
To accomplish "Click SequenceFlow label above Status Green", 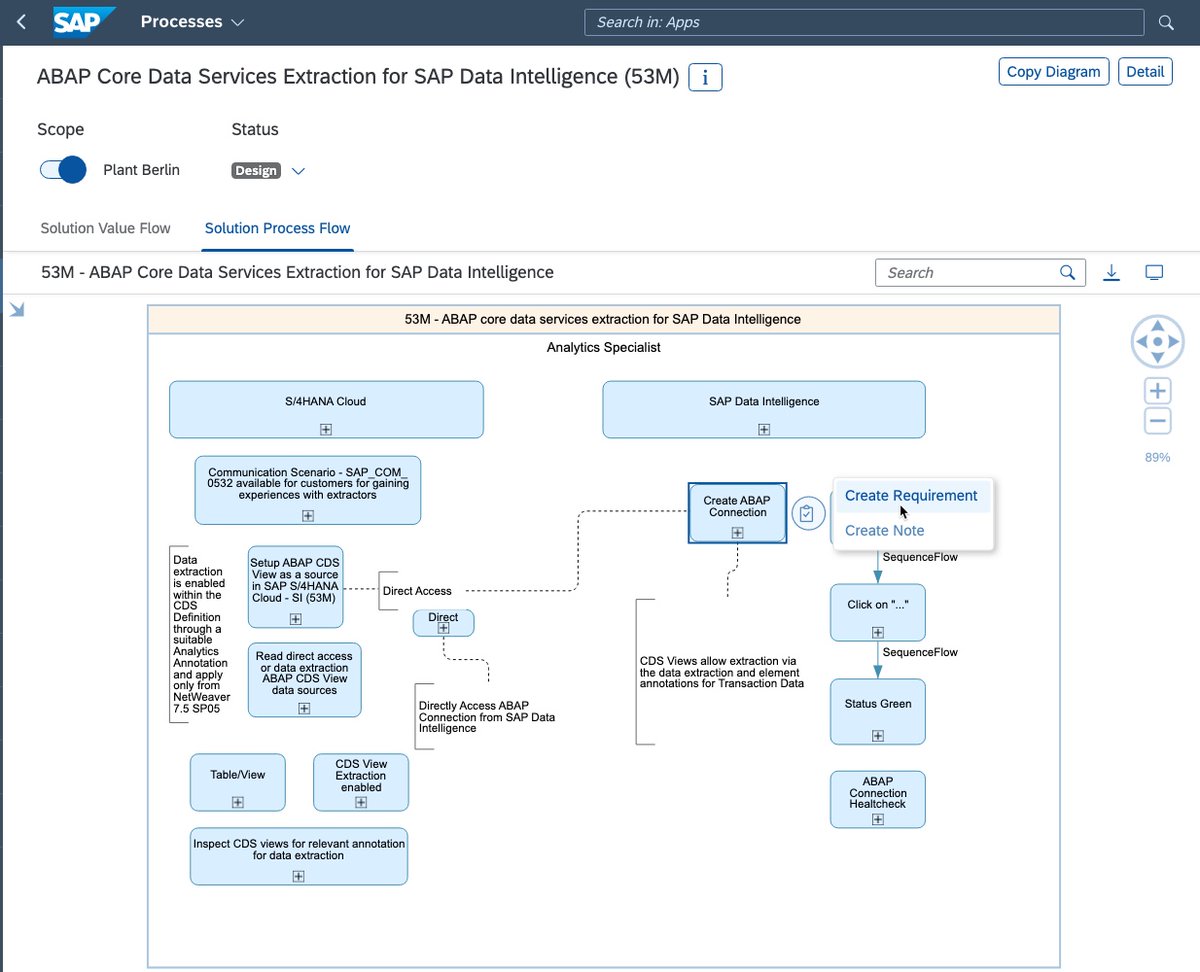I will (920, 652).
